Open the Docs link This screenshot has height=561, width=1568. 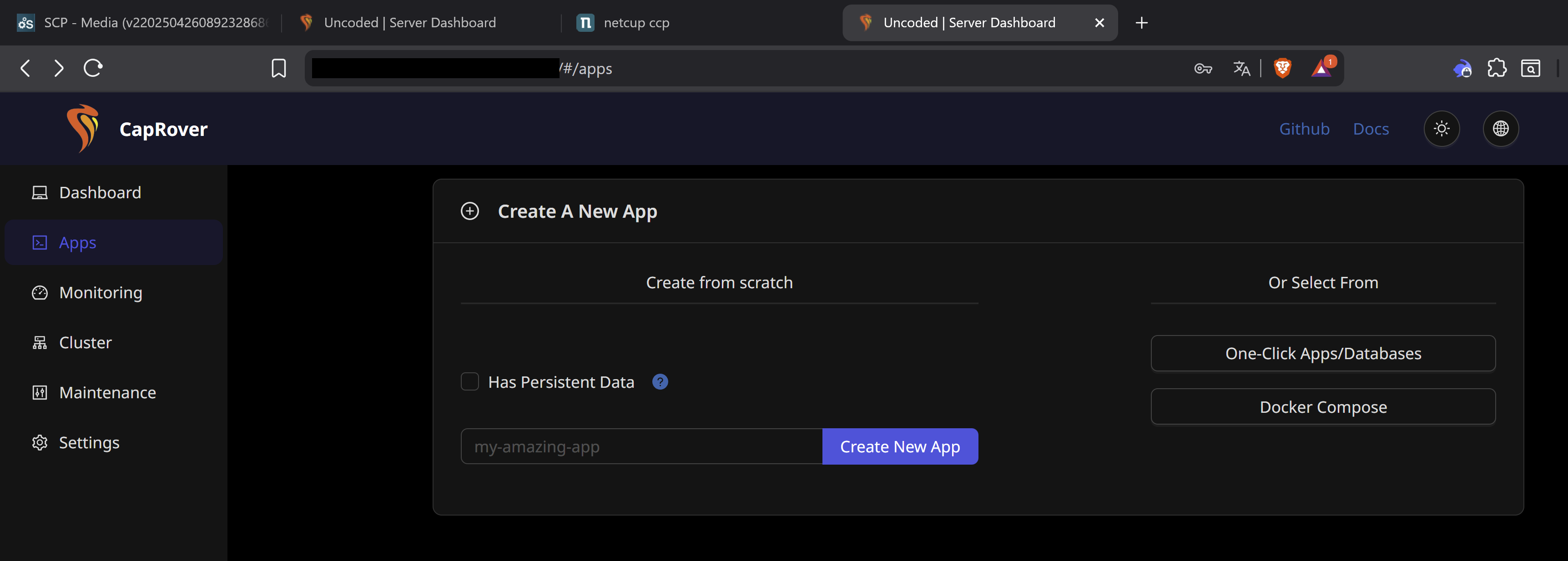tap(1371, 129)
